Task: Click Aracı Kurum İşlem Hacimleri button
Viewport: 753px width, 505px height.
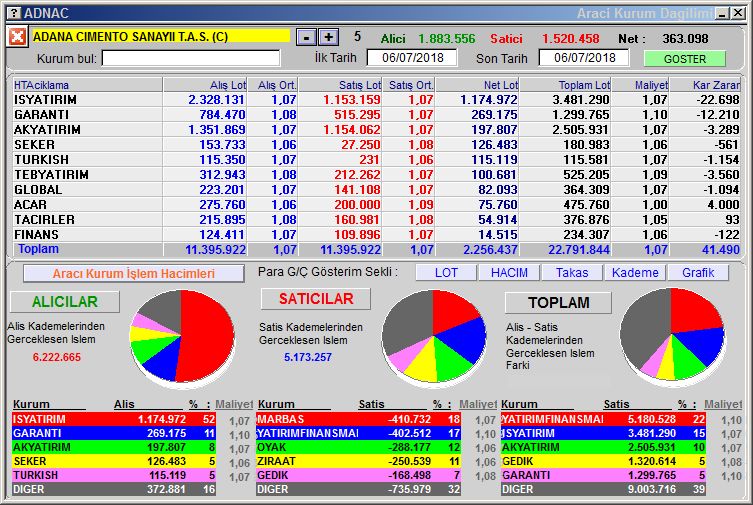Action: point(134,274)
